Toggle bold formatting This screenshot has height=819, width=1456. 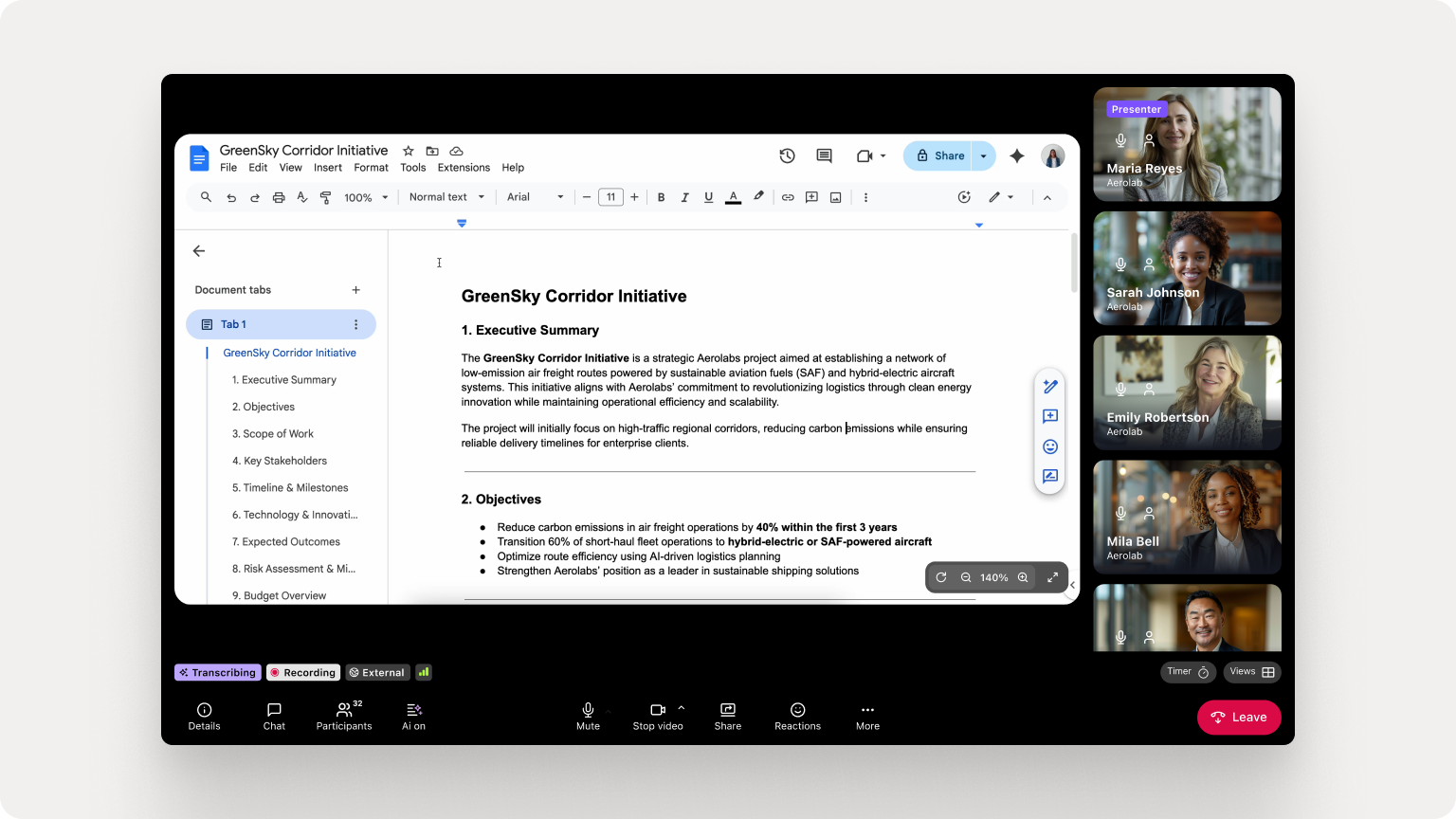[661, 197]
